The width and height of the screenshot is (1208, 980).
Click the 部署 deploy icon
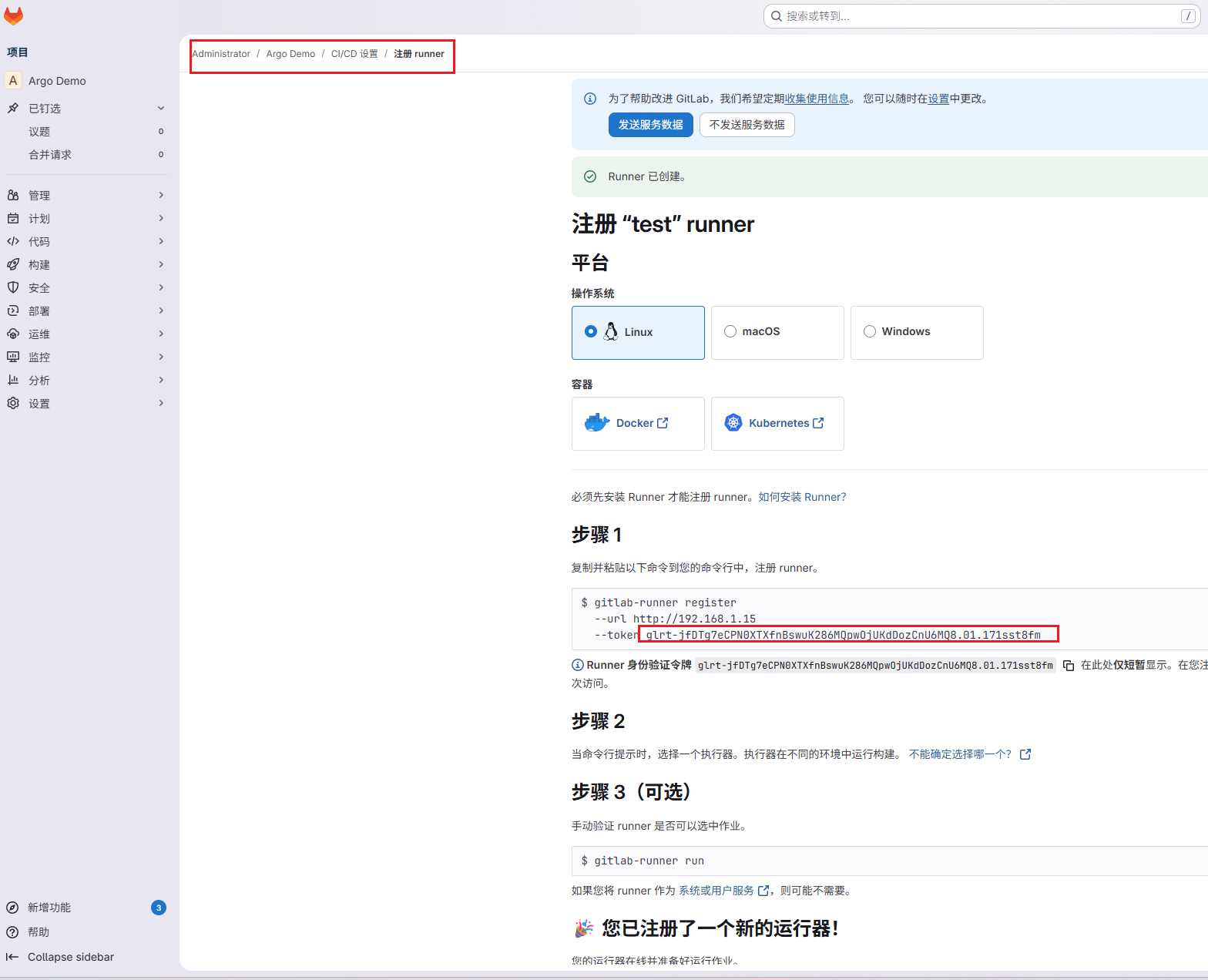pos(13,310)
